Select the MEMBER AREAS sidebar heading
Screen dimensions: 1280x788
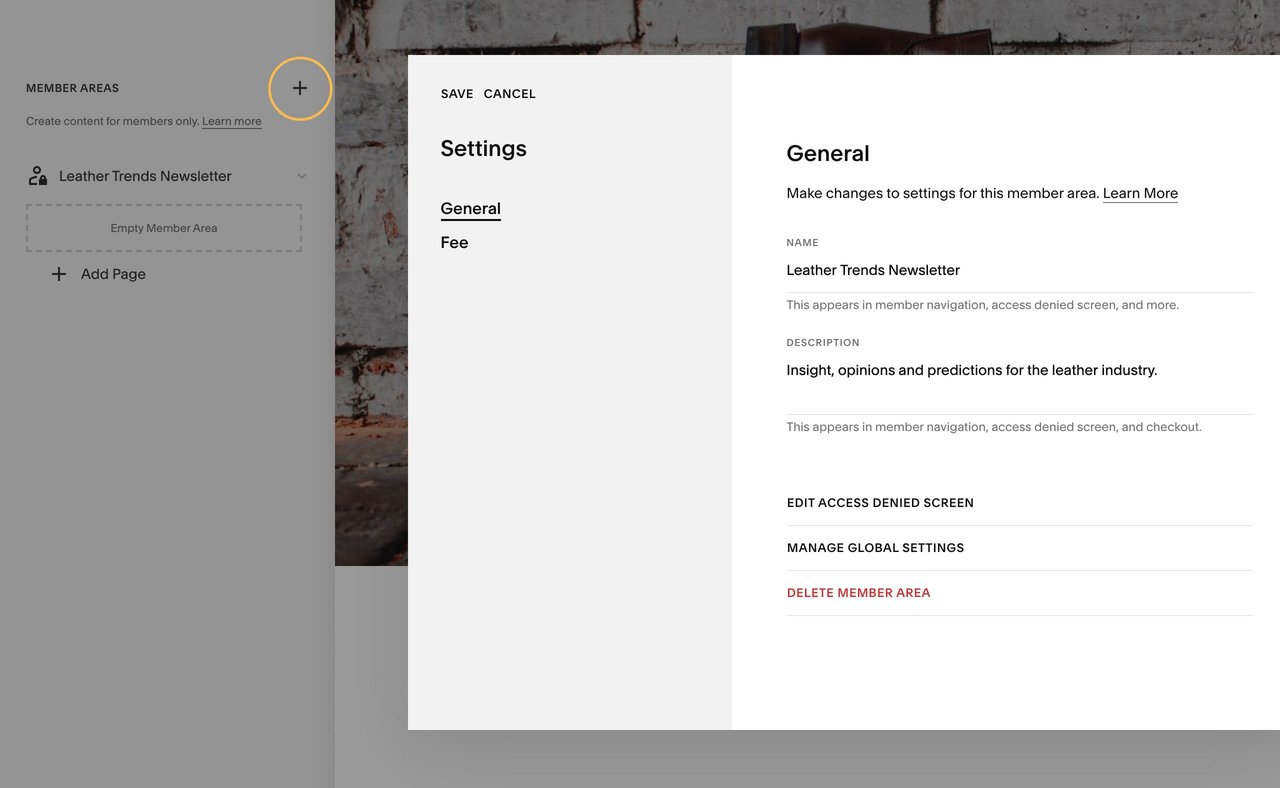click(x=71, y=87)
